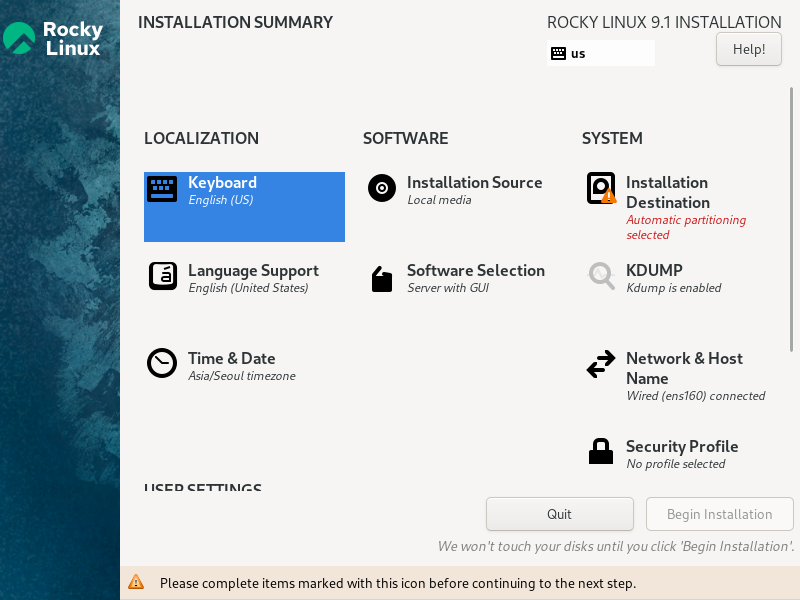The image size is (800, 600).
Task: Click the warning icon in bottom bar
Action: pos(136,582)
